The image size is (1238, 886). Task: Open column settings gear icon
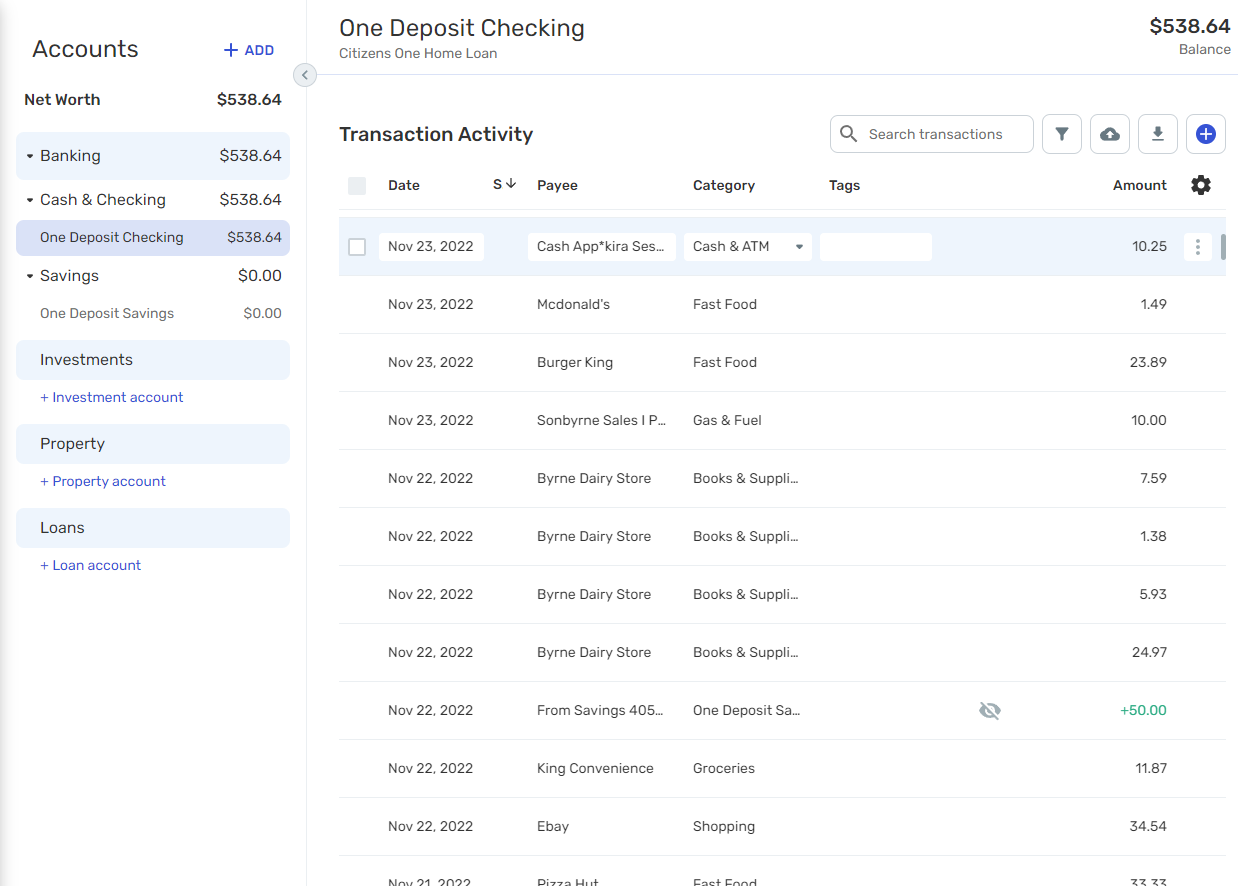[x=1201, y=185]
